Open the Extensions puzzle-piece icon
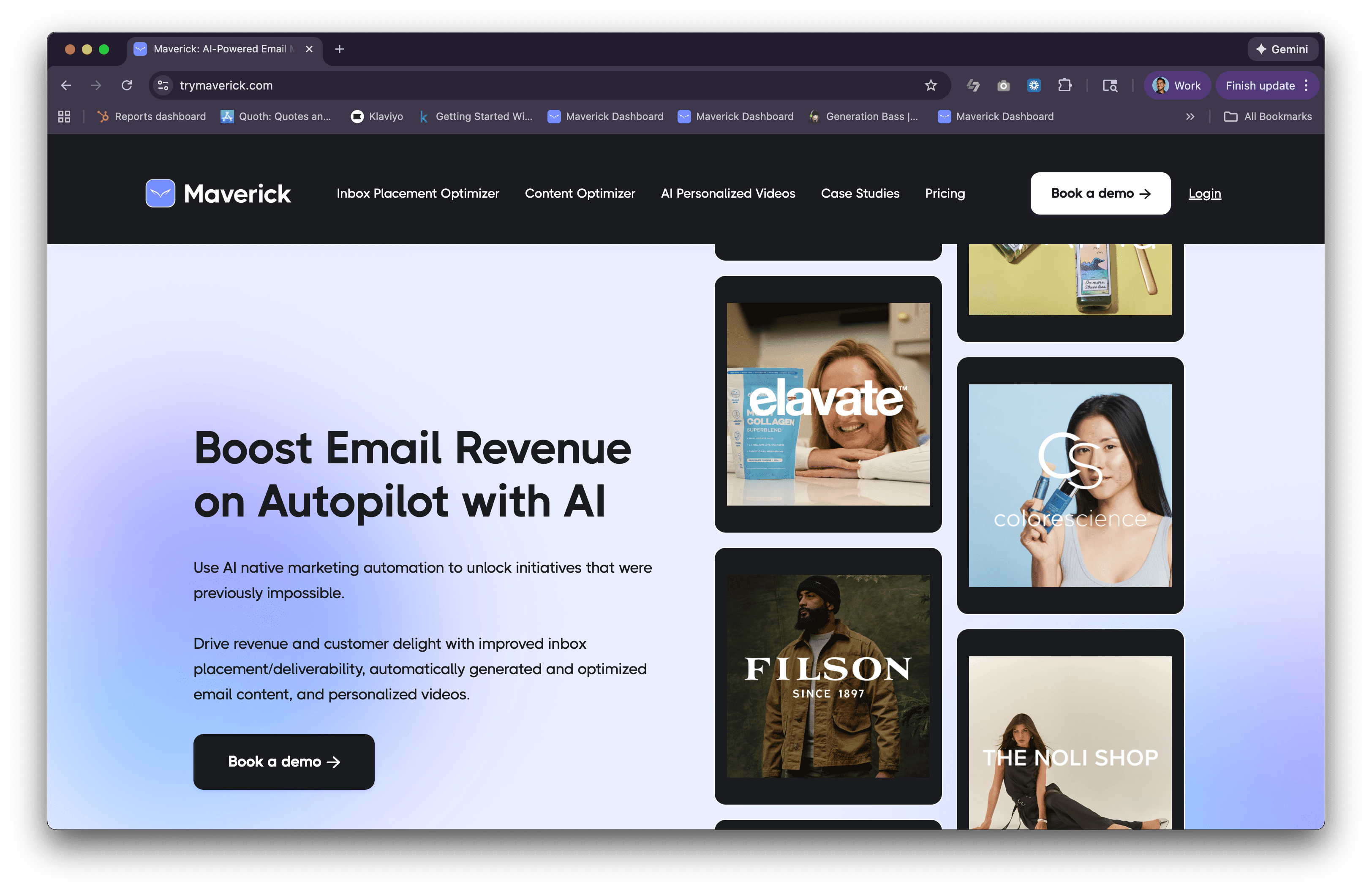 [1065, 85]
